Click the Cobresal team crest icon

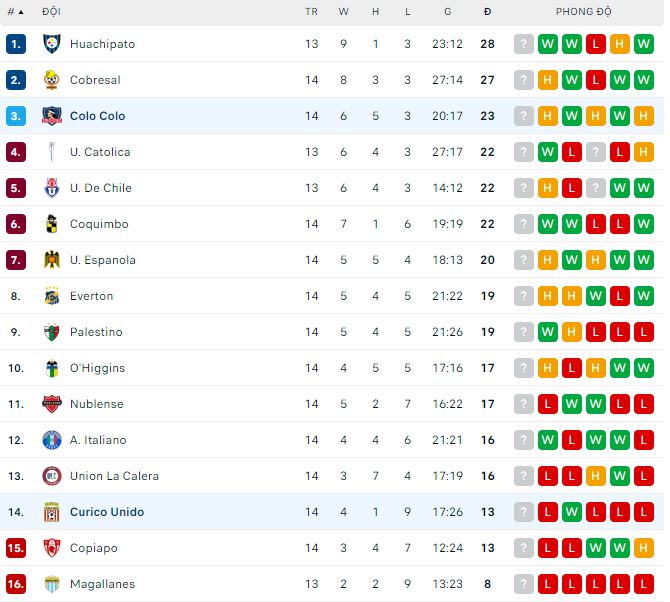pyautogui.click(x=52, y=80)
